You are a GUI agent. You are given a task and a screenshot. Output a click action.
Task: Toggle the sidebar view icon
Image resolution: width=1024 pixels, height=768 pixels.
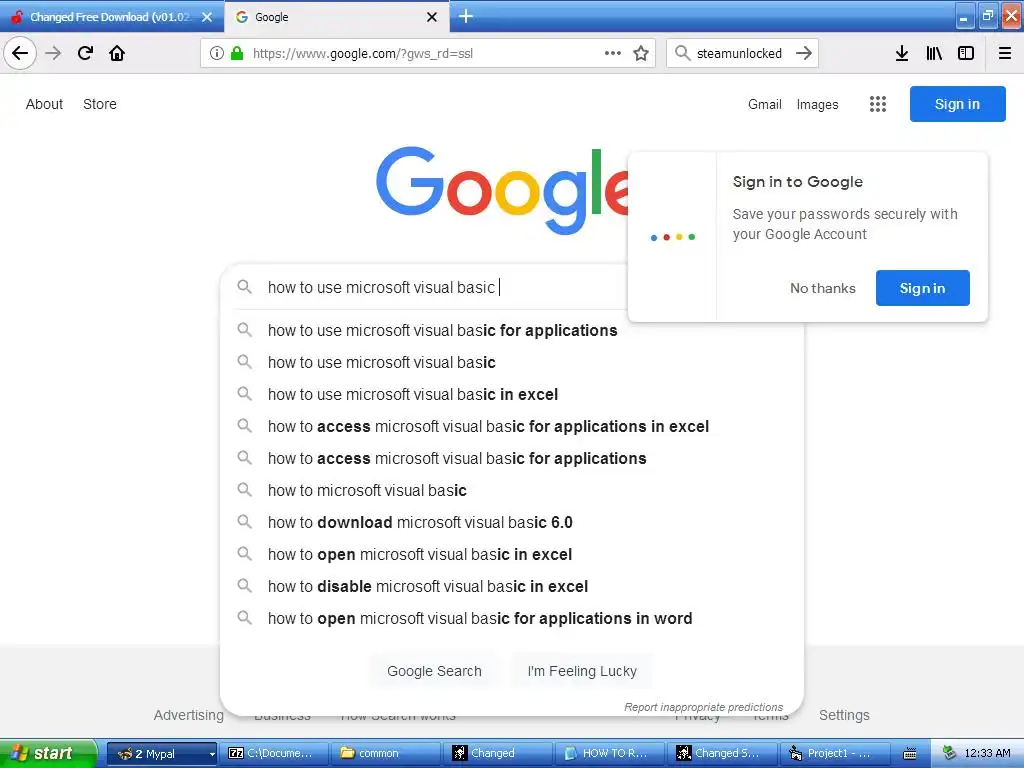coord(966,53)
